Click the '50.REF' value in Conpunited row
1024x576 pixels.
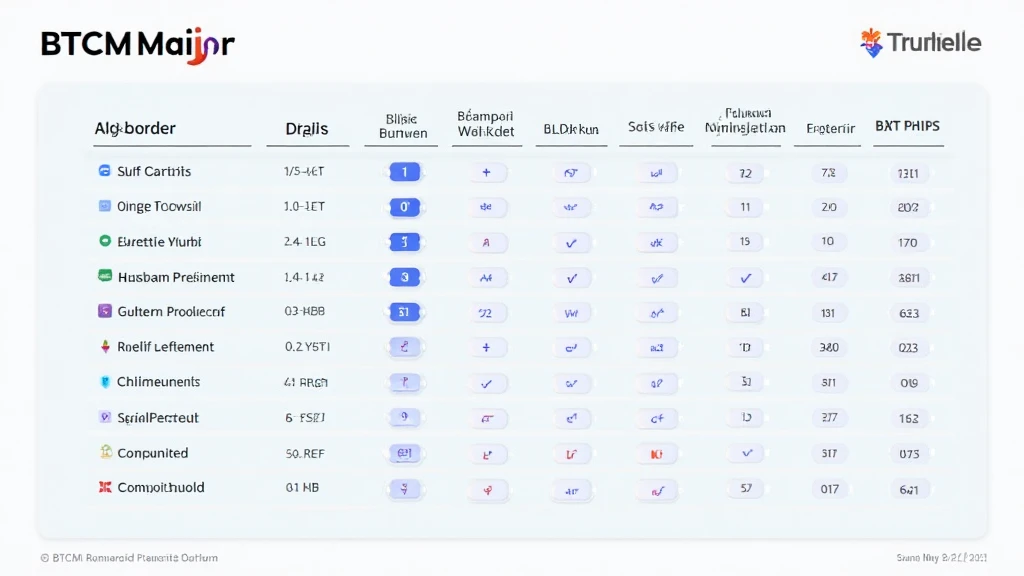point(305,453)
